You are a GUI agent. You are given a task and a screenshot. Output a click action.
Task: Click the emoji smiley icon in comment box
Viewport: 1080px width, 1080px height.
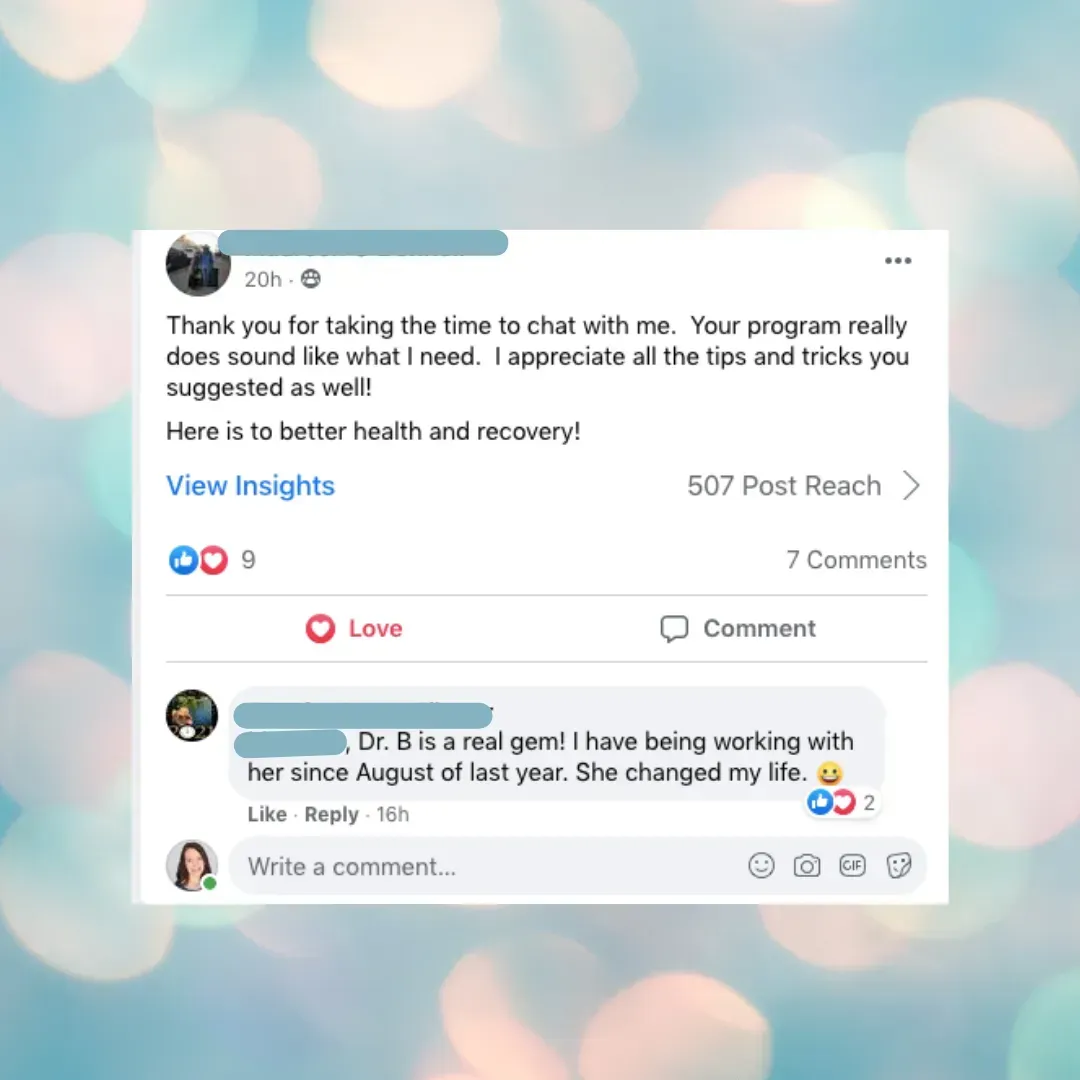[x=761, y=865]
